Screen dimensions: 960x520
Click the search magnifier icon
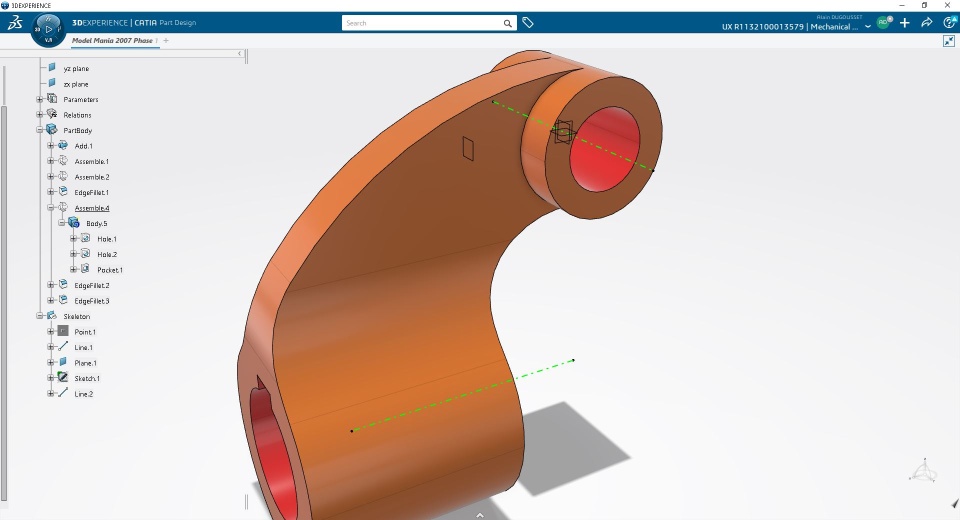tap(508, 23)
